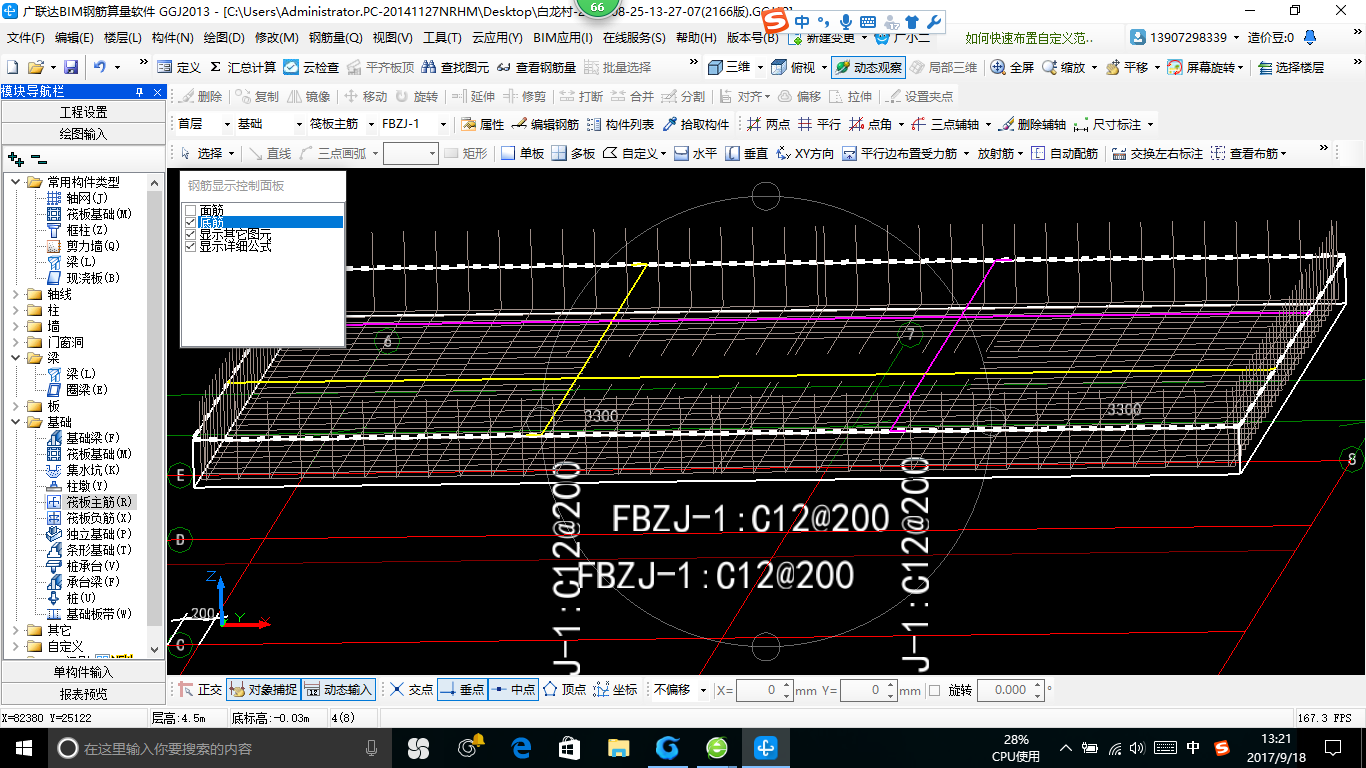Screen dimensions: 1366x768
Task: Select 两点 two-point axis tool
Action: 769,125
